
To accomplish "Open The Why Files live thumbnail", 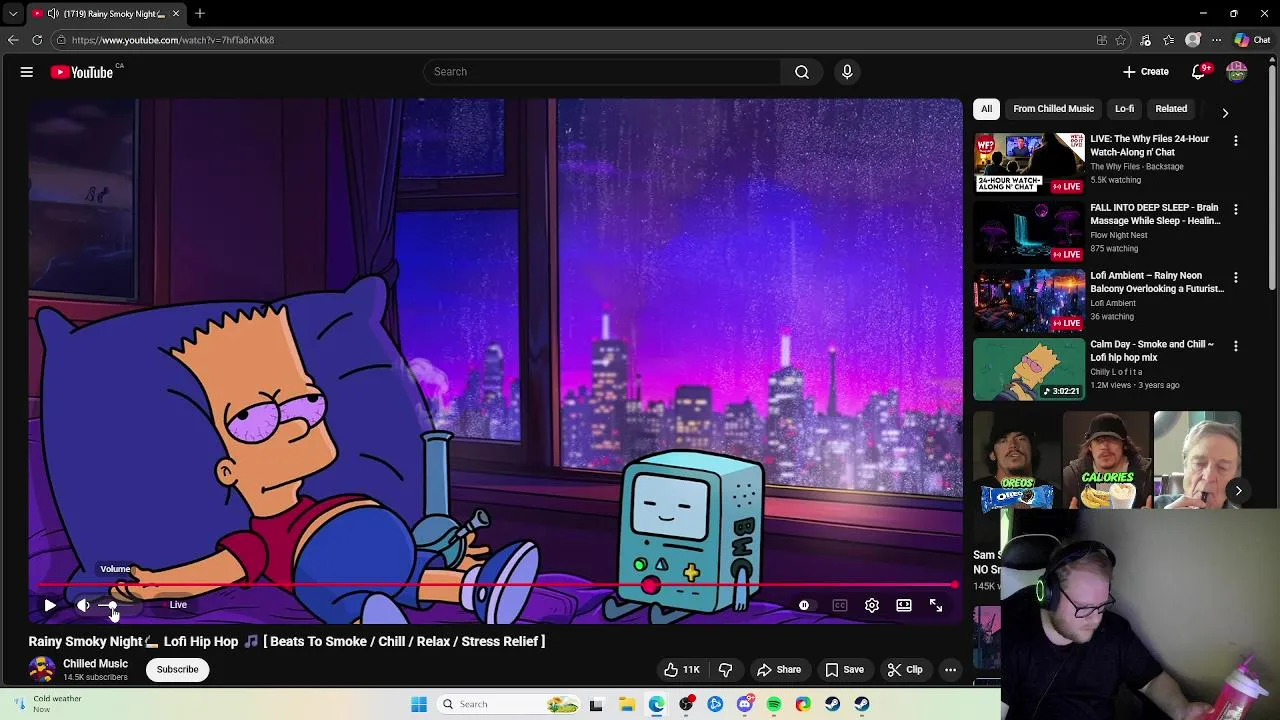I will pyautogui.click(x=1029, y=163).
